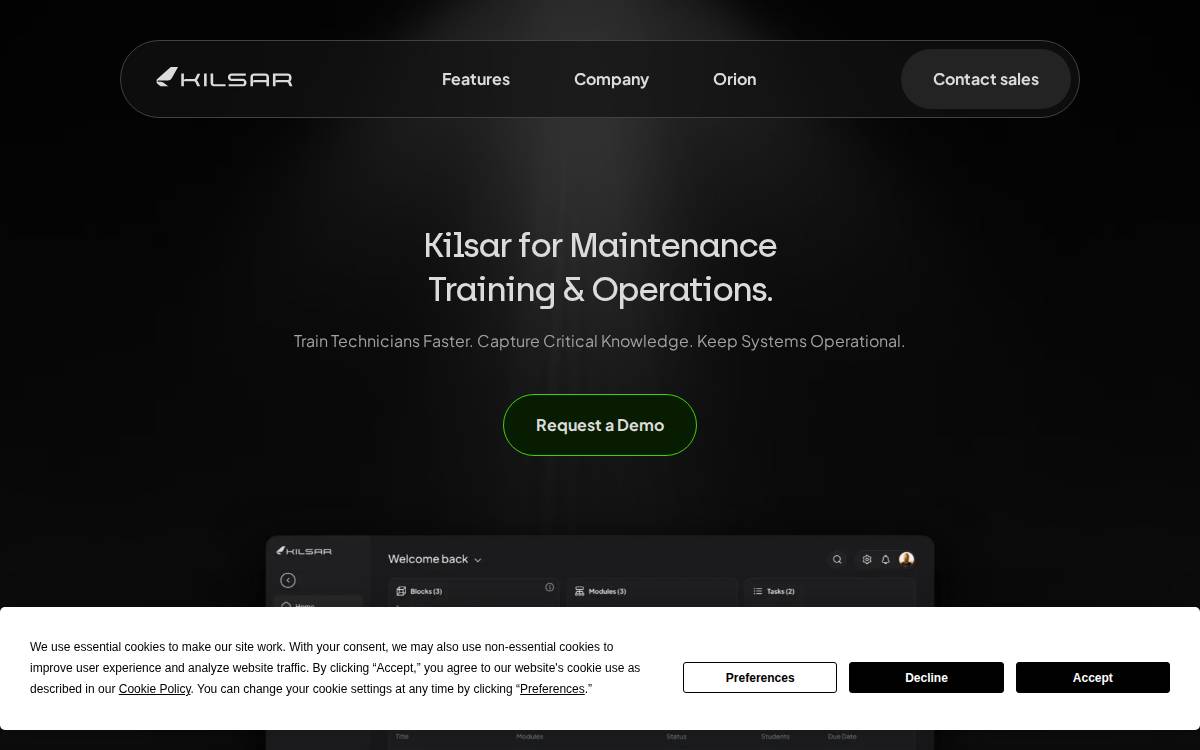Accept cookies in the consent banner
Image resolution: width=1200 pixels, height=750 pixels.
click(x=1093, y=677)
